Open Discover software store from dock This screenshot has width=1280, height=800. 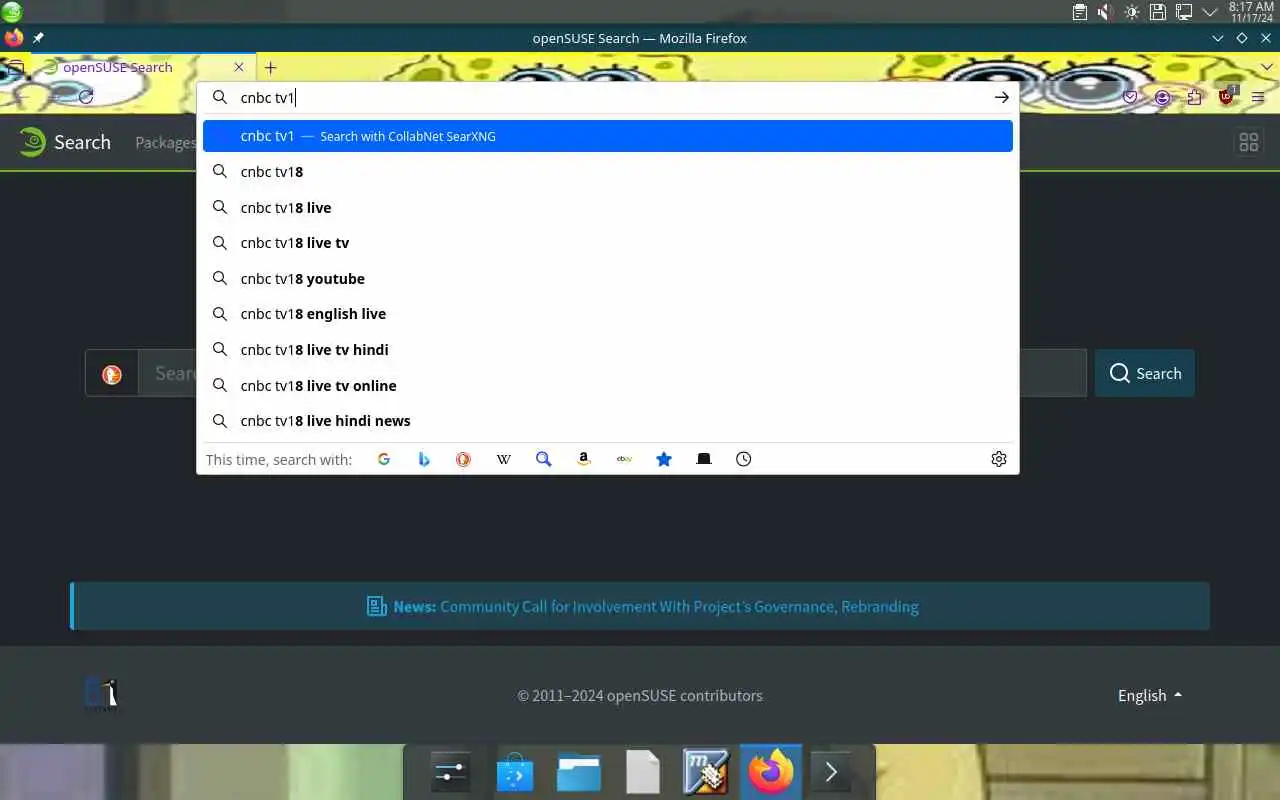pyautogui.click(x=515, y=773)
